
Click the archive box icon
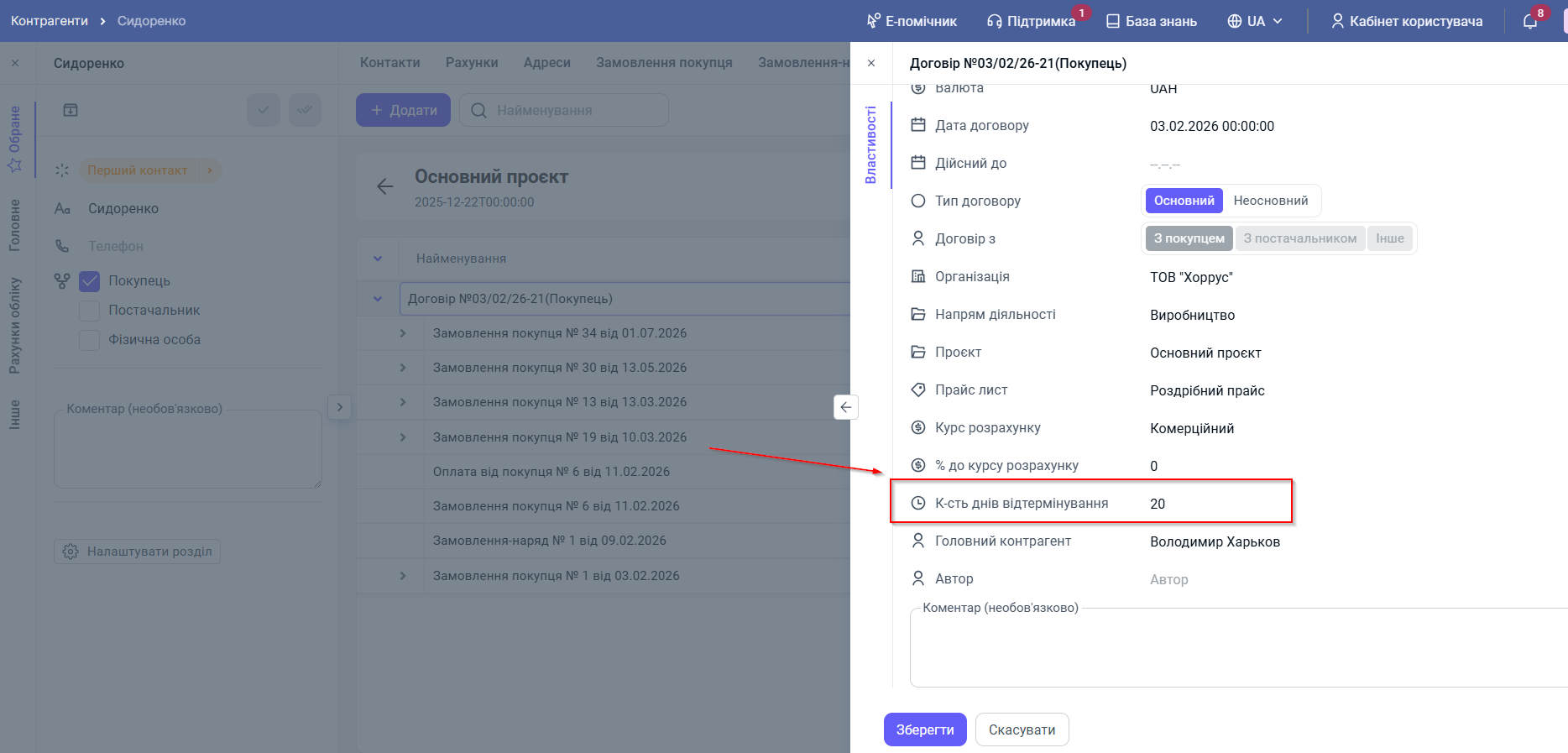click(71, 110)
